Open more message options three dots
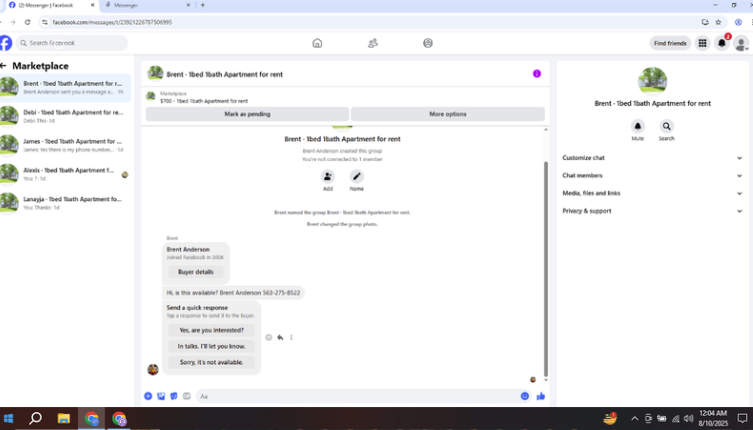The width and height of the screenshot is (753, 430). pyautogui.click(x=291, y=338)
